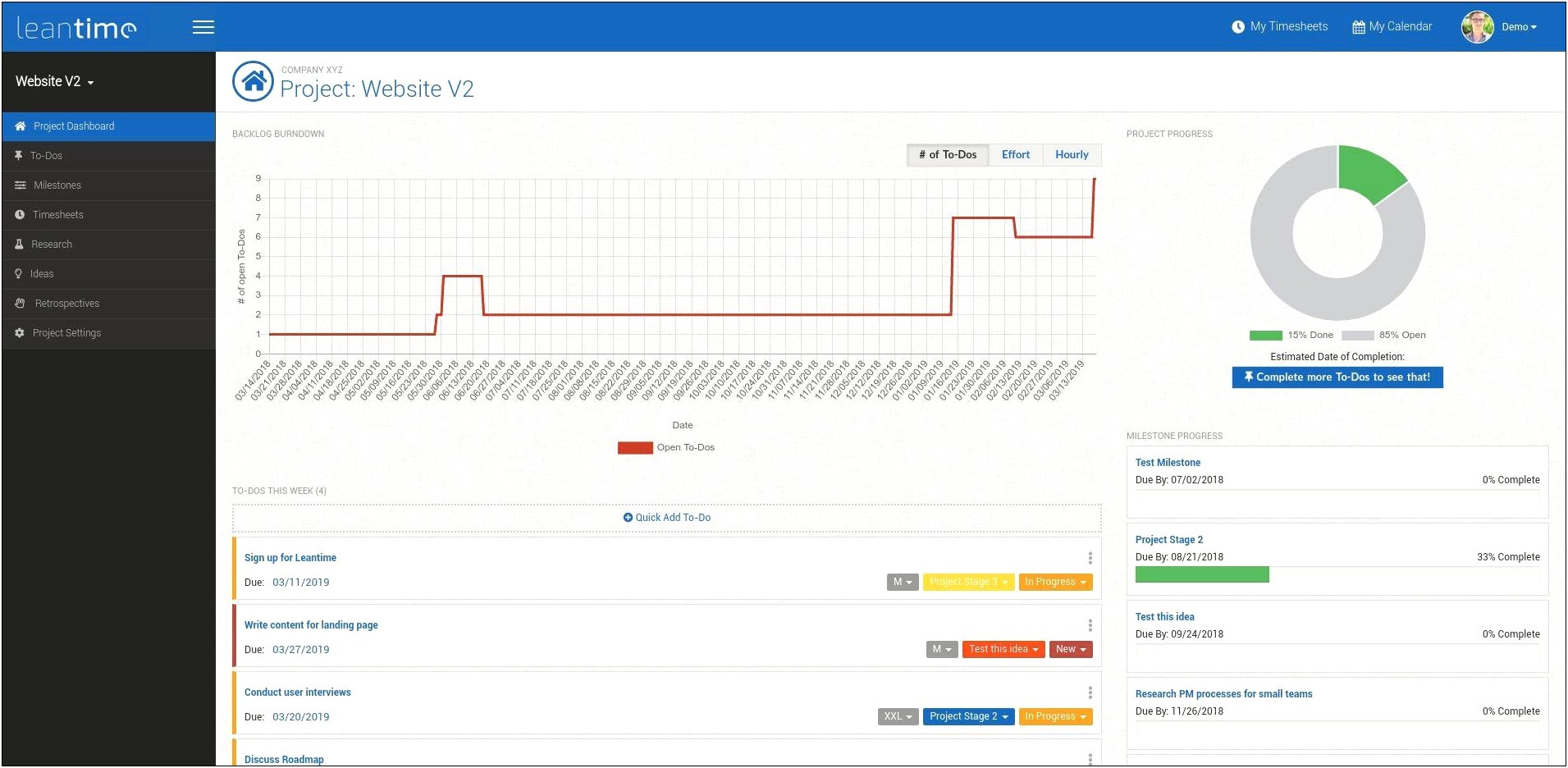Switch burndown chart to Effort
1568x768 pixels.
click(1016, 155)
